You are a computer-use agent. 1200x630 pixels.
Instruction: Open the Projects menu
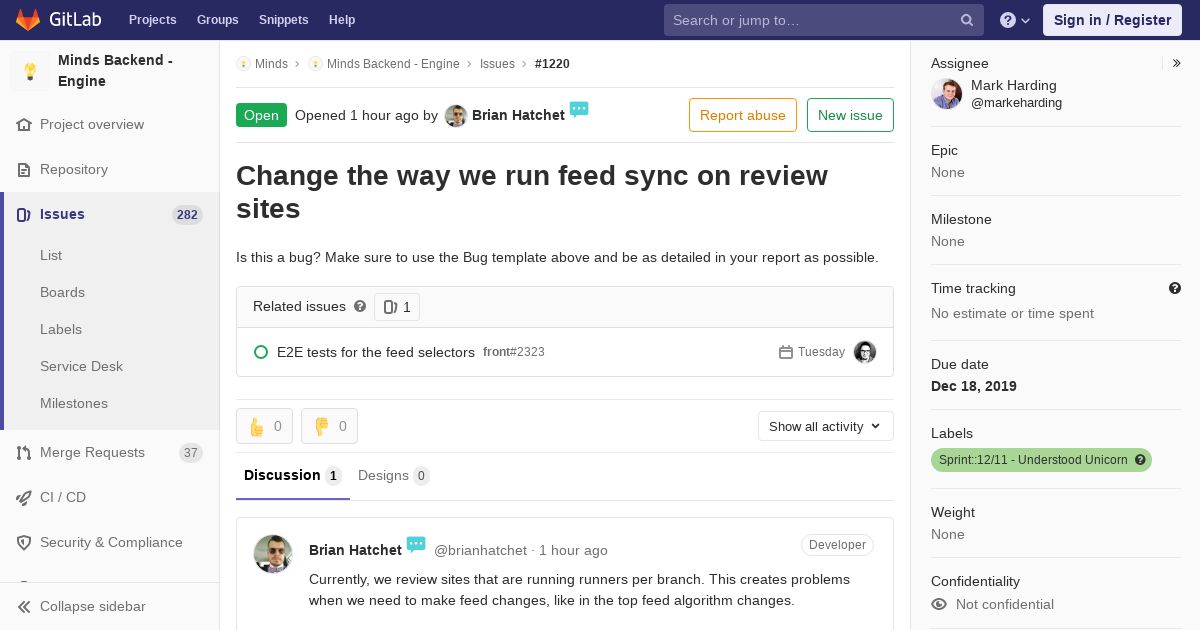pyautogui.click(x=152, y=20)
